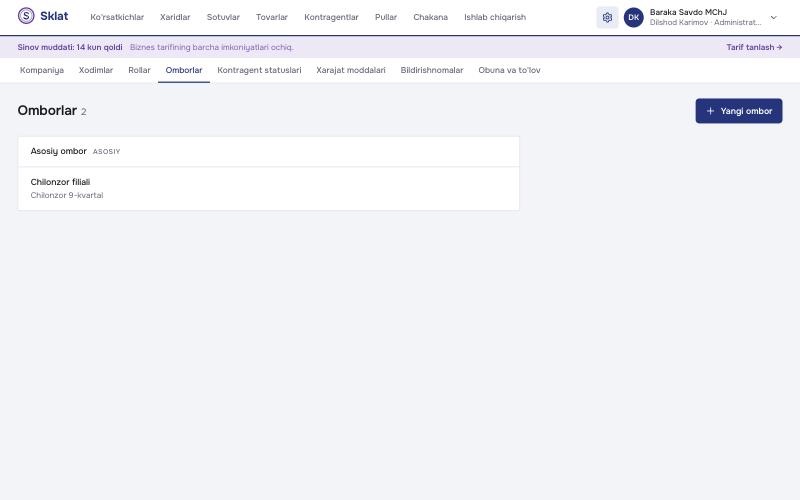This screenshot has height=500, width=800.
Task: Go to Pullar in the navigation
Action: point(386,17)
